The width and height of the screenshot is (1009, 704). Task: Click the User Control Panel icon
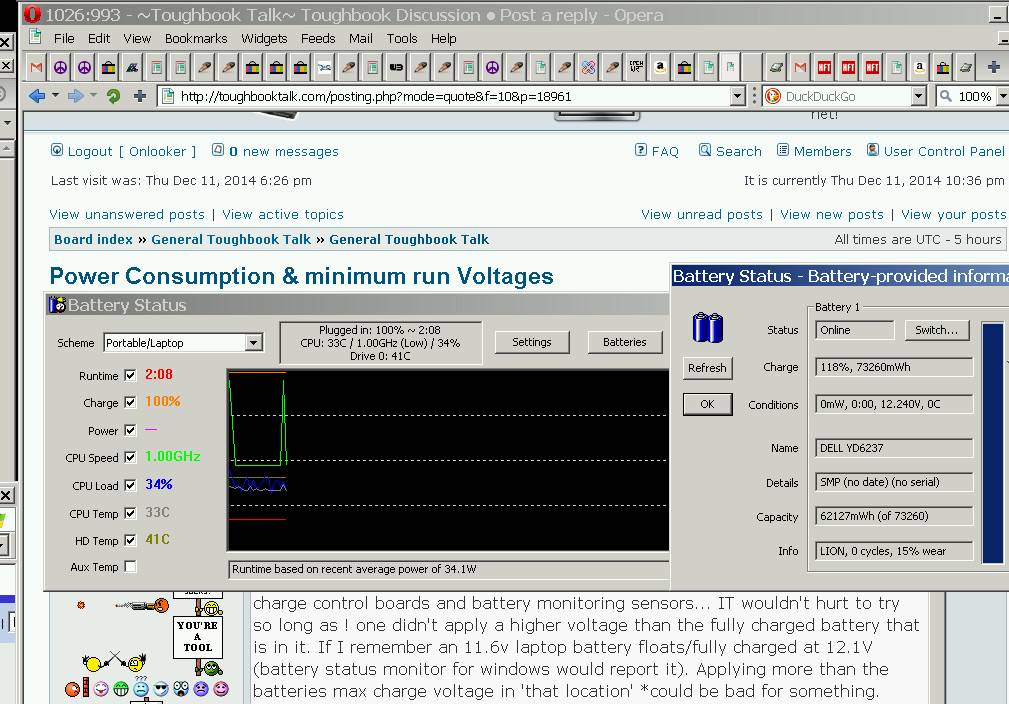[x=873, y=150]
